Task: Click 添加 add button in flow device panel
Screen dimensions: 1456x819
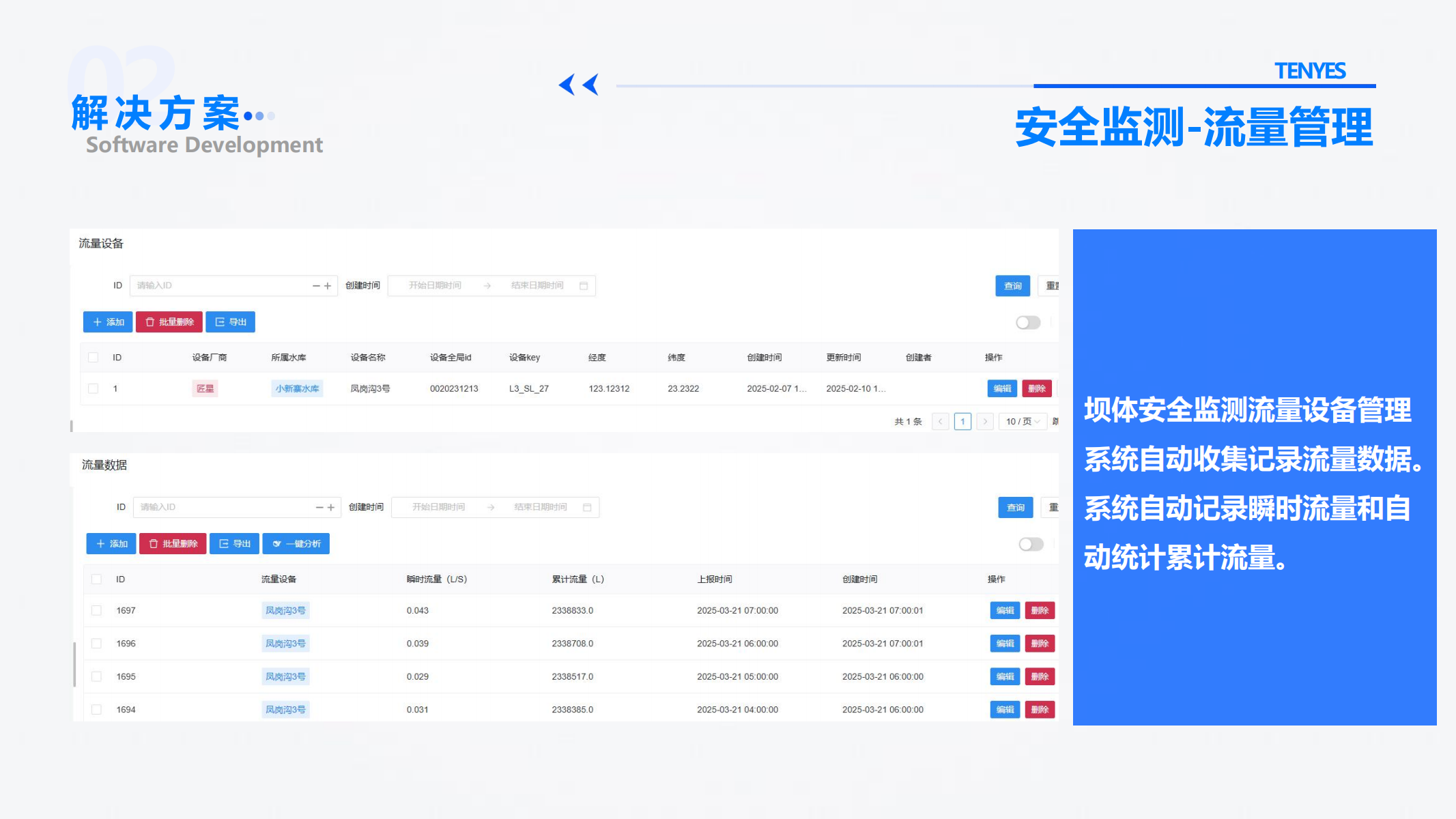Action: tap(108, 322)
